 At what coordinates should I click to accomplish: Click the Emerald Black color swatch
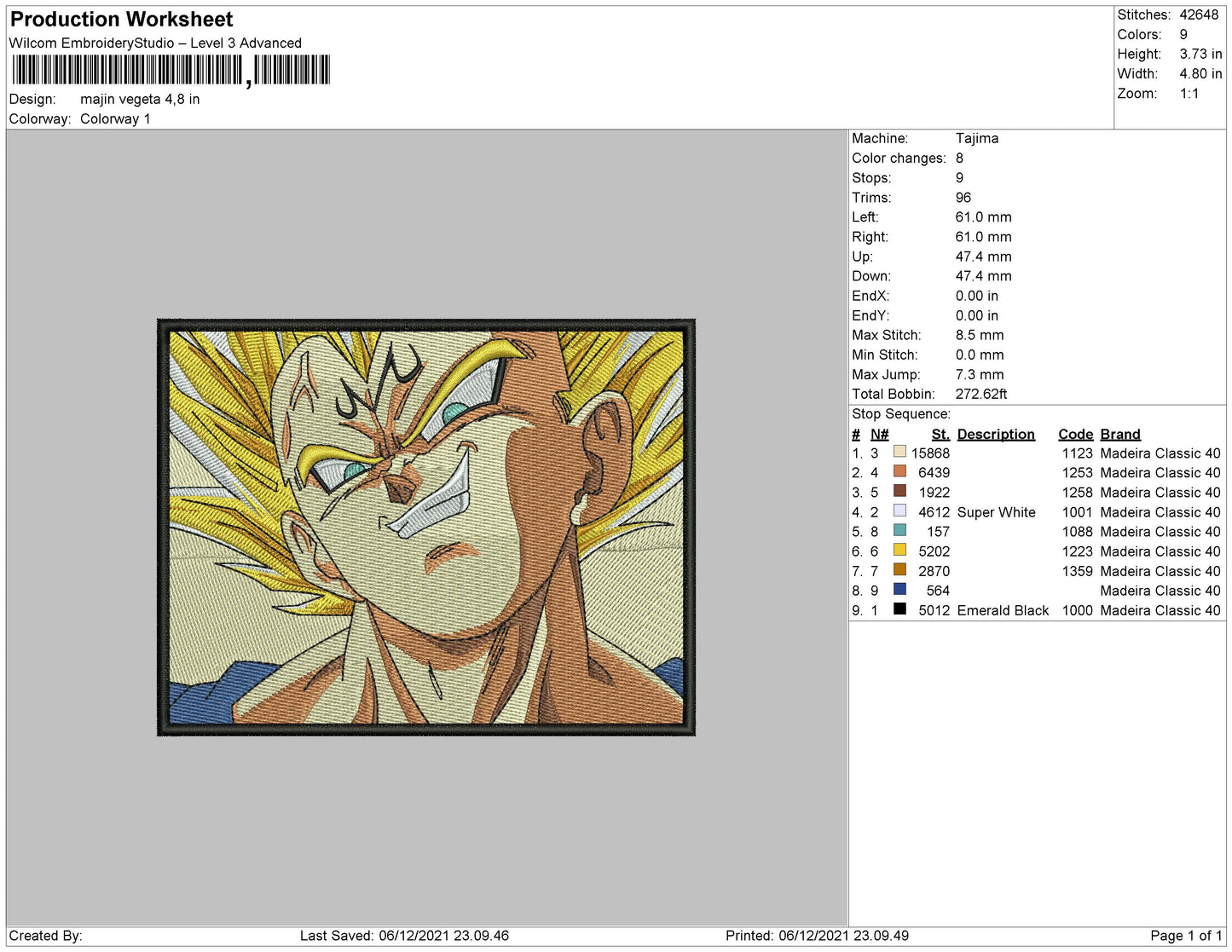pos(899,609)
